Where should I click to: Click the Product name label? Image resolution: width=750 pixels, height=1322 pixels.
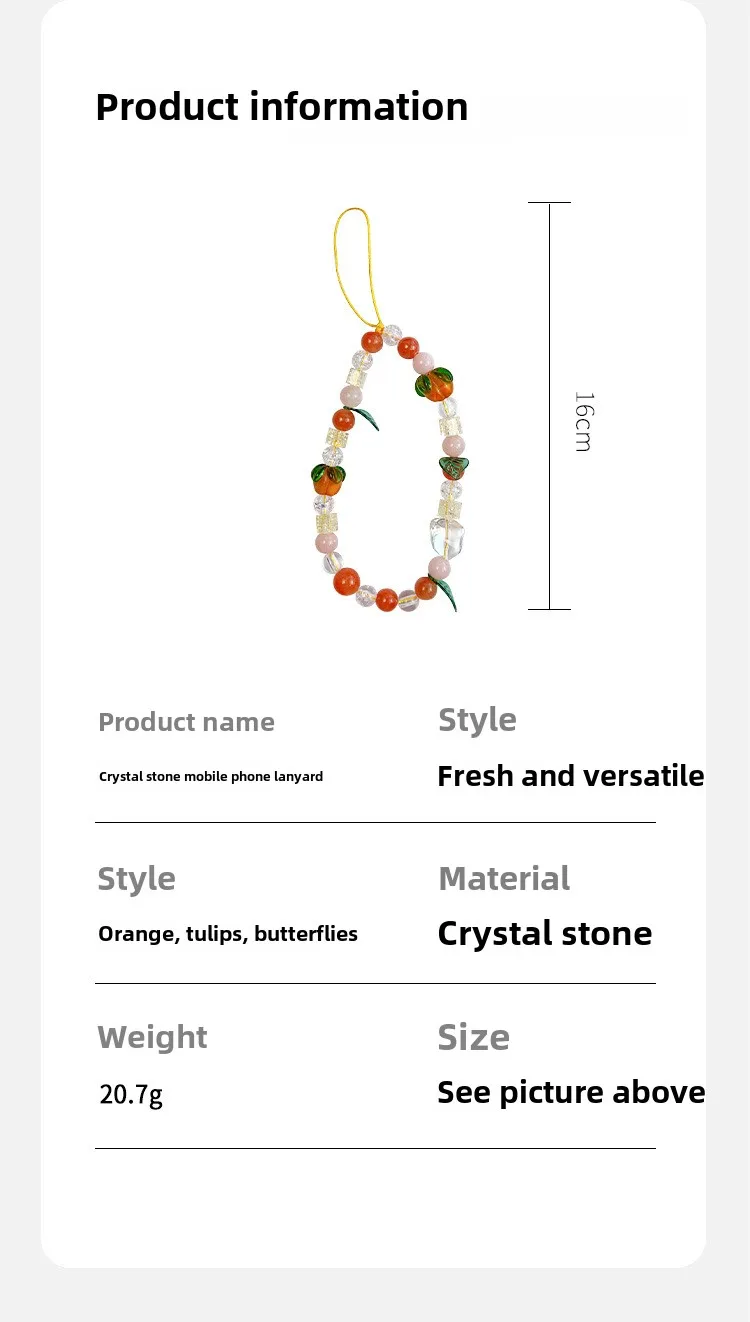[x=186, y=722]
